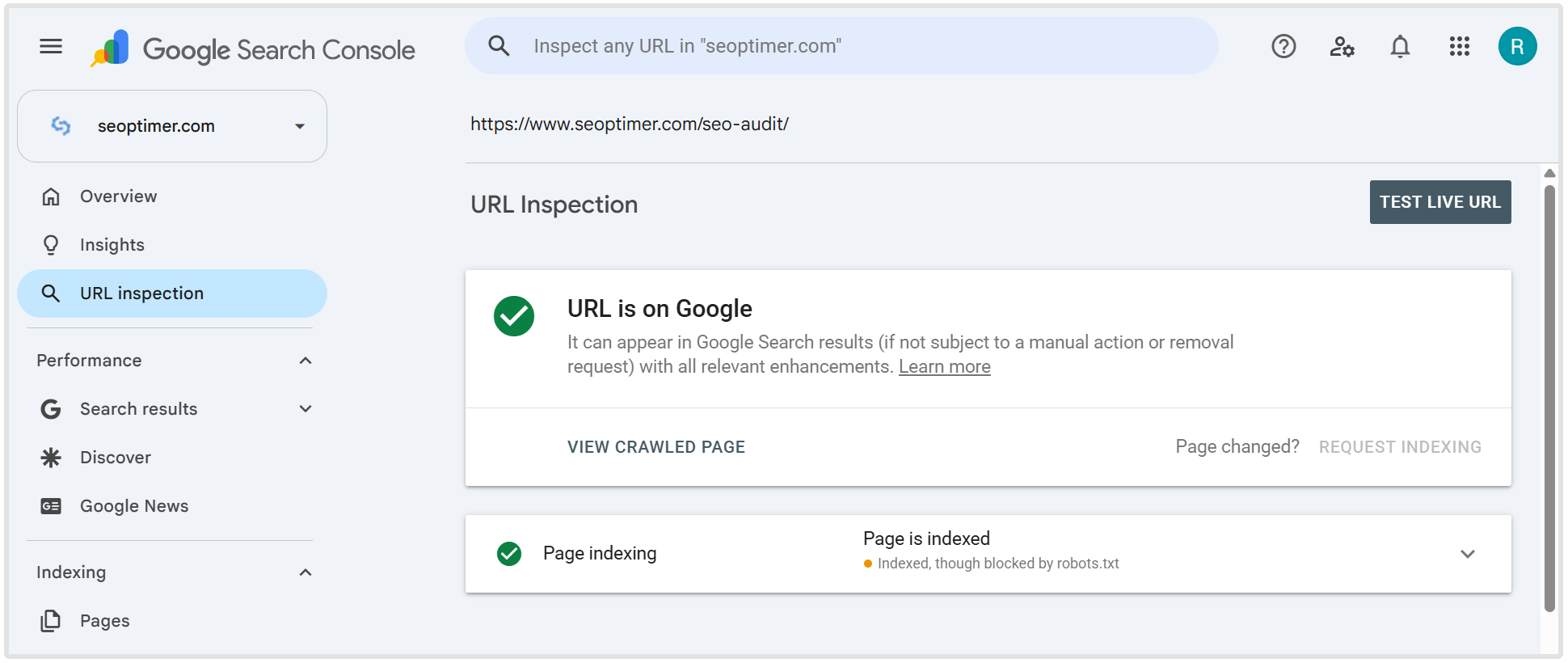This screenshot has height=663, width=1568.
Task: Click the Pages documents icon
Action: tap(51, 621)
